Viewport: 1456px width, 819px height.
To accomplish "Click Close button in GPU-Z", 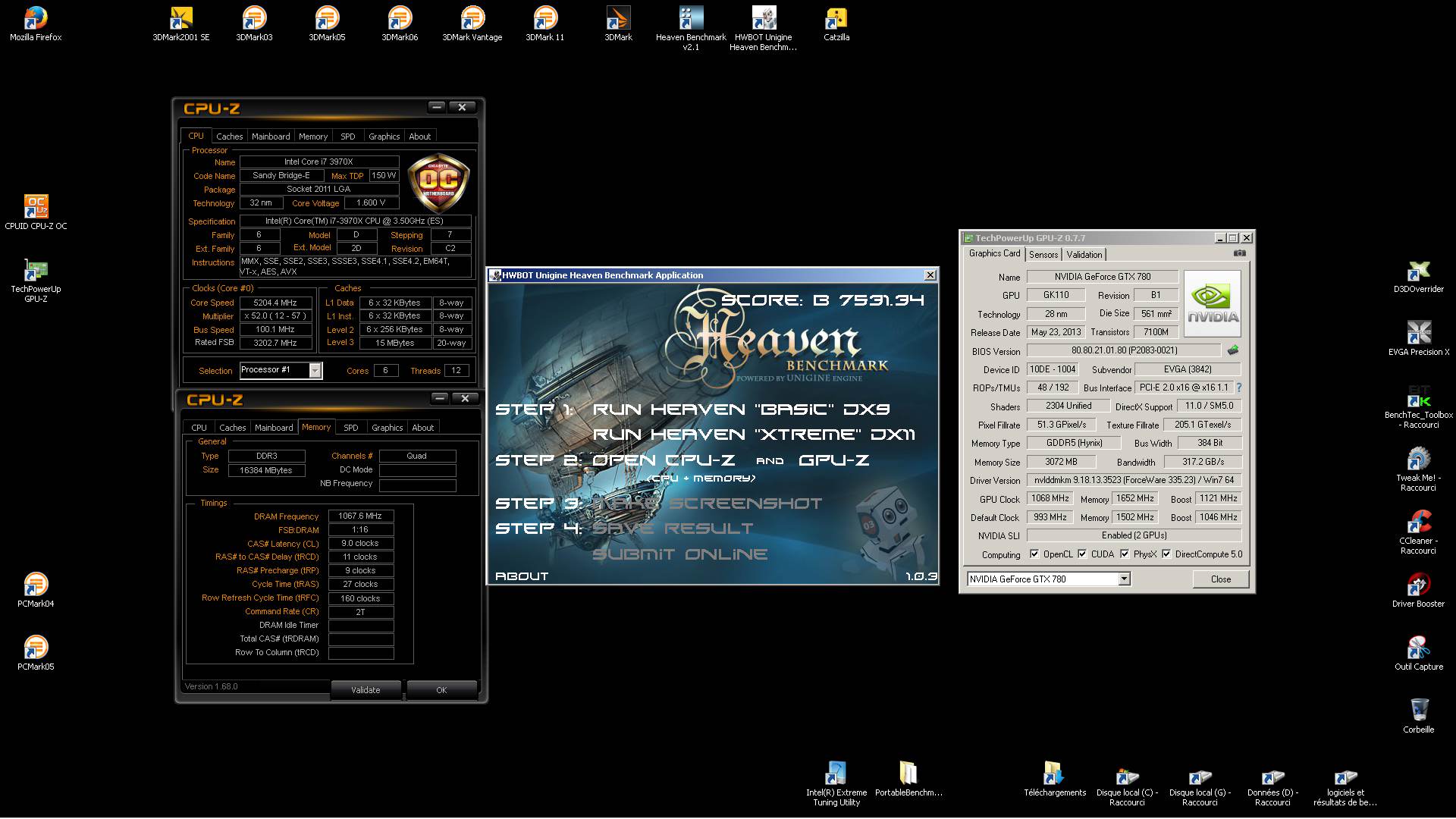I will [1221, 579].
